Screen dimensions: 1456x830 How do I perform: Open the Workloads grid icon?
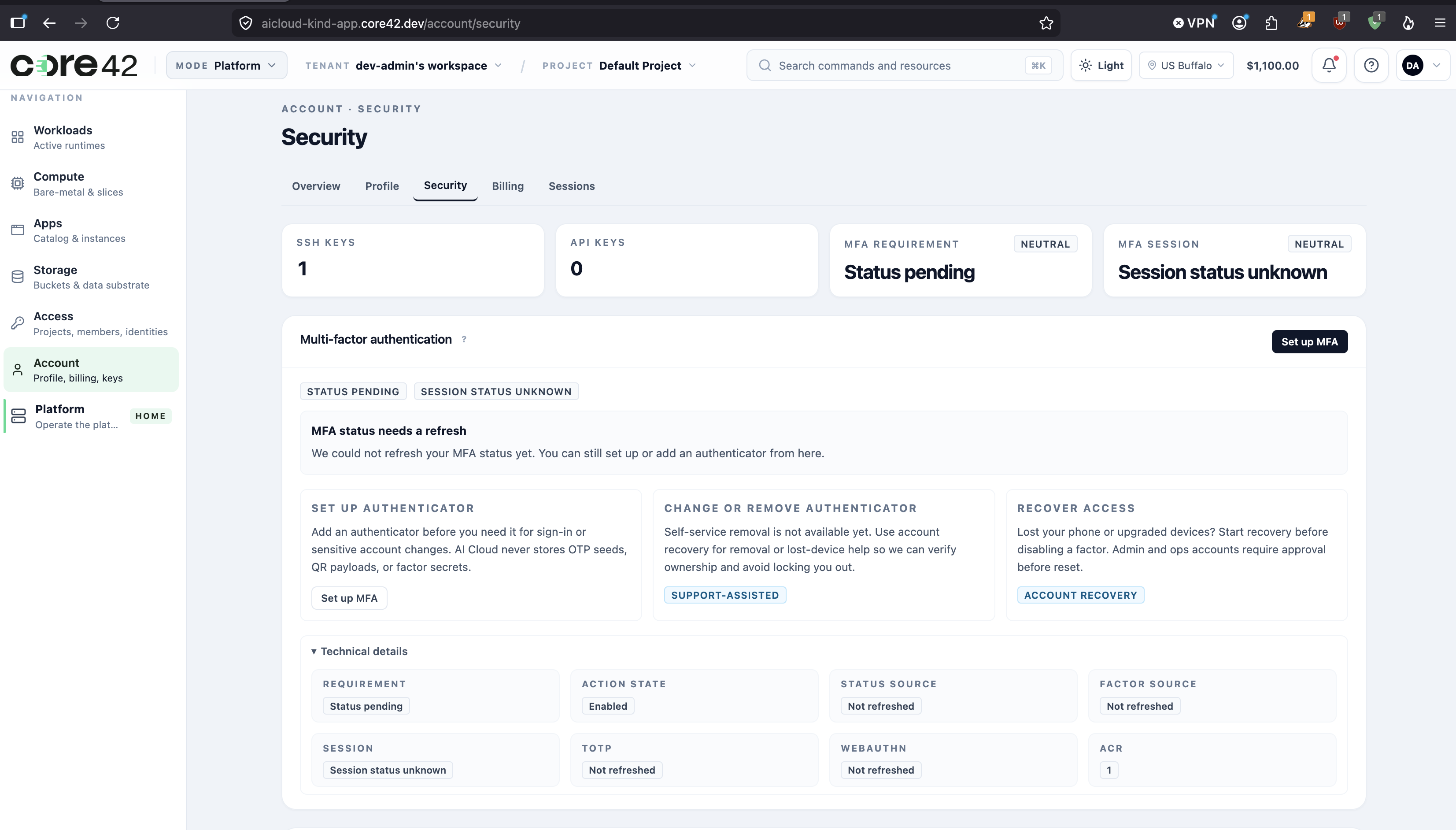pos(18,137)
